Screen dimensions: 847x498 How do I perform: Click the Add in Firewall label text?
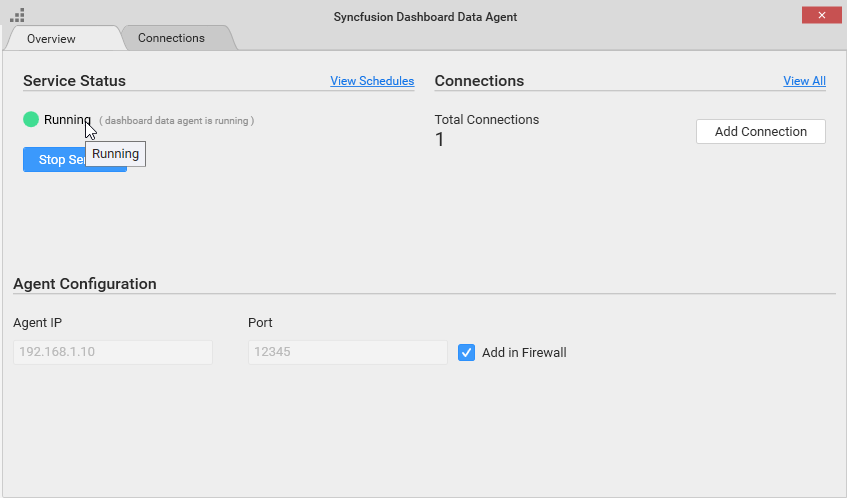(x=524, y=353)
